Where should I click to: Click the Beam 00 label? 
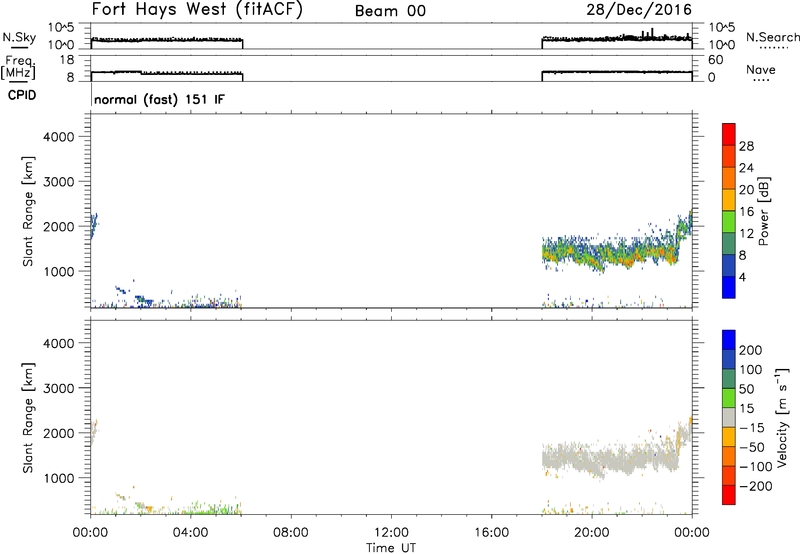[390, 11]
